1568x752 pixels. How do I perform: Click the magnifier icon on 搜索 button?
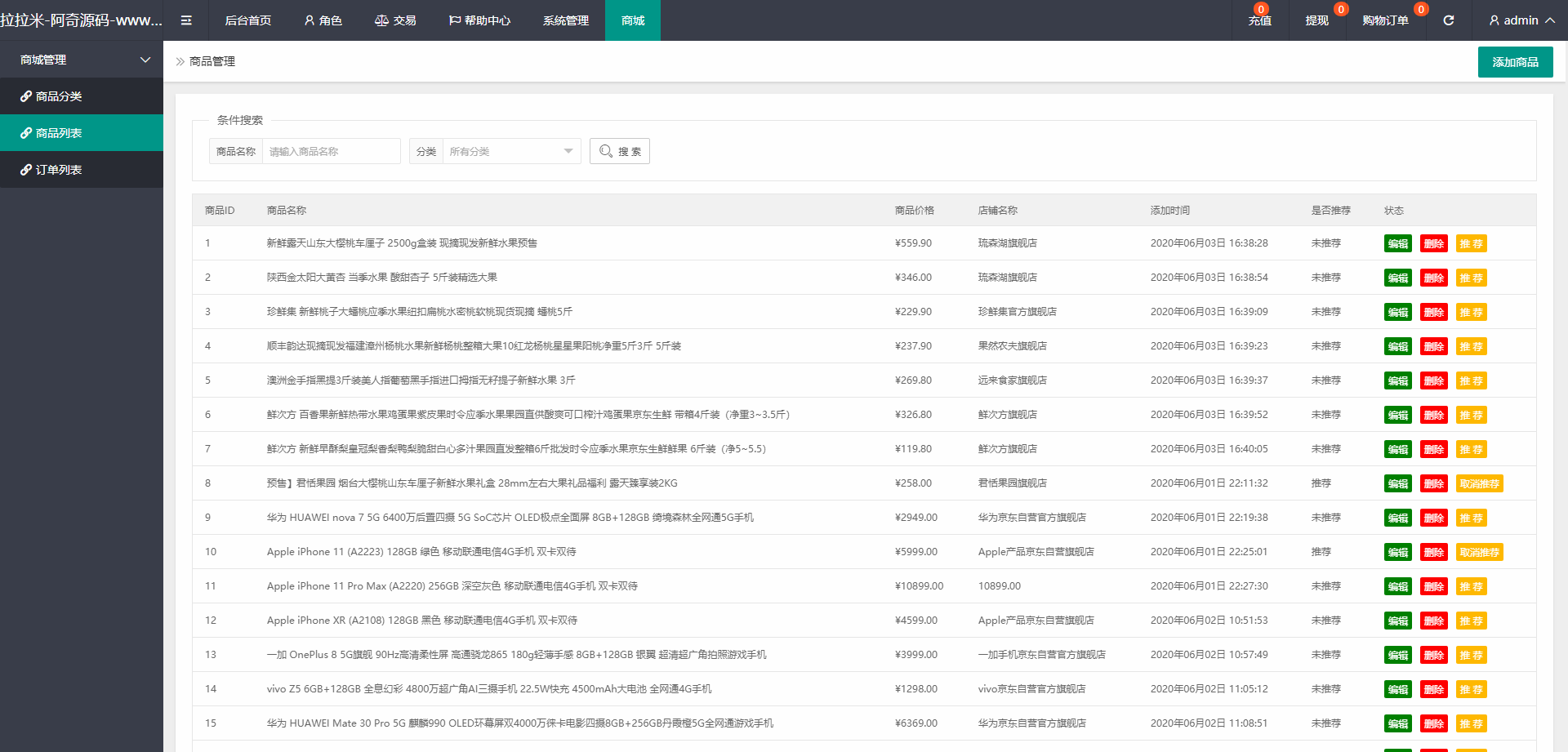tap(605, 151)
